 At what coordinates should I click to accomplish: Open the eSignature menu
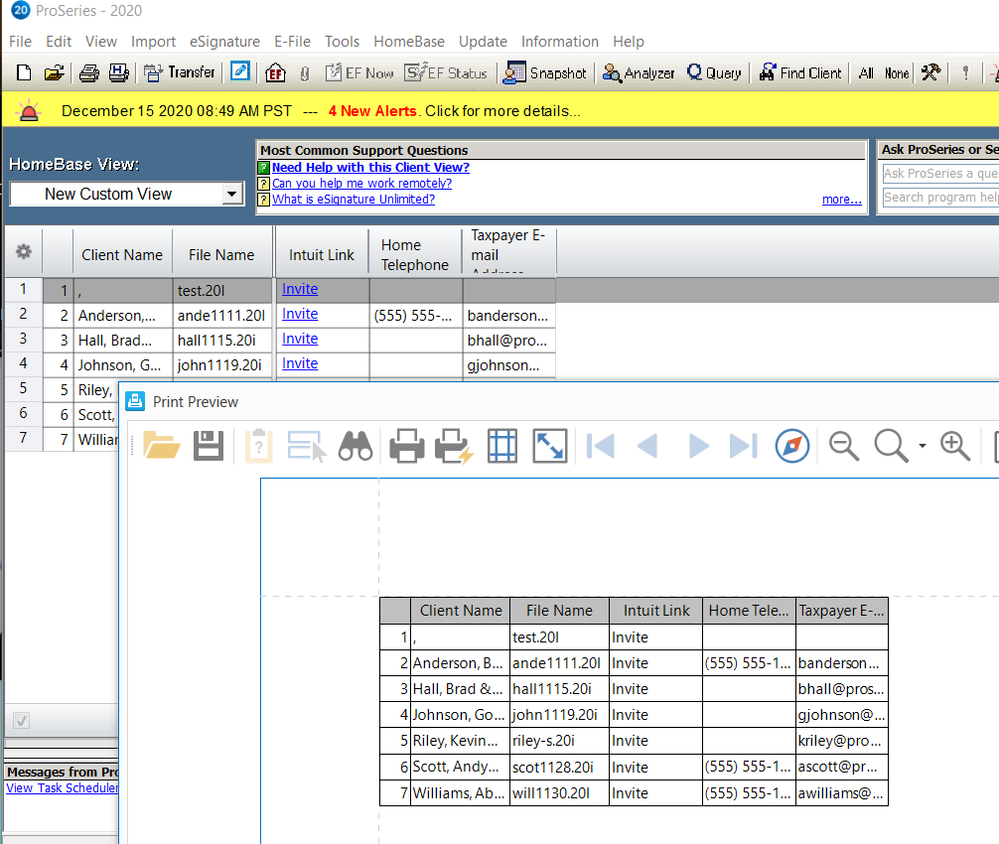(226, 41)
